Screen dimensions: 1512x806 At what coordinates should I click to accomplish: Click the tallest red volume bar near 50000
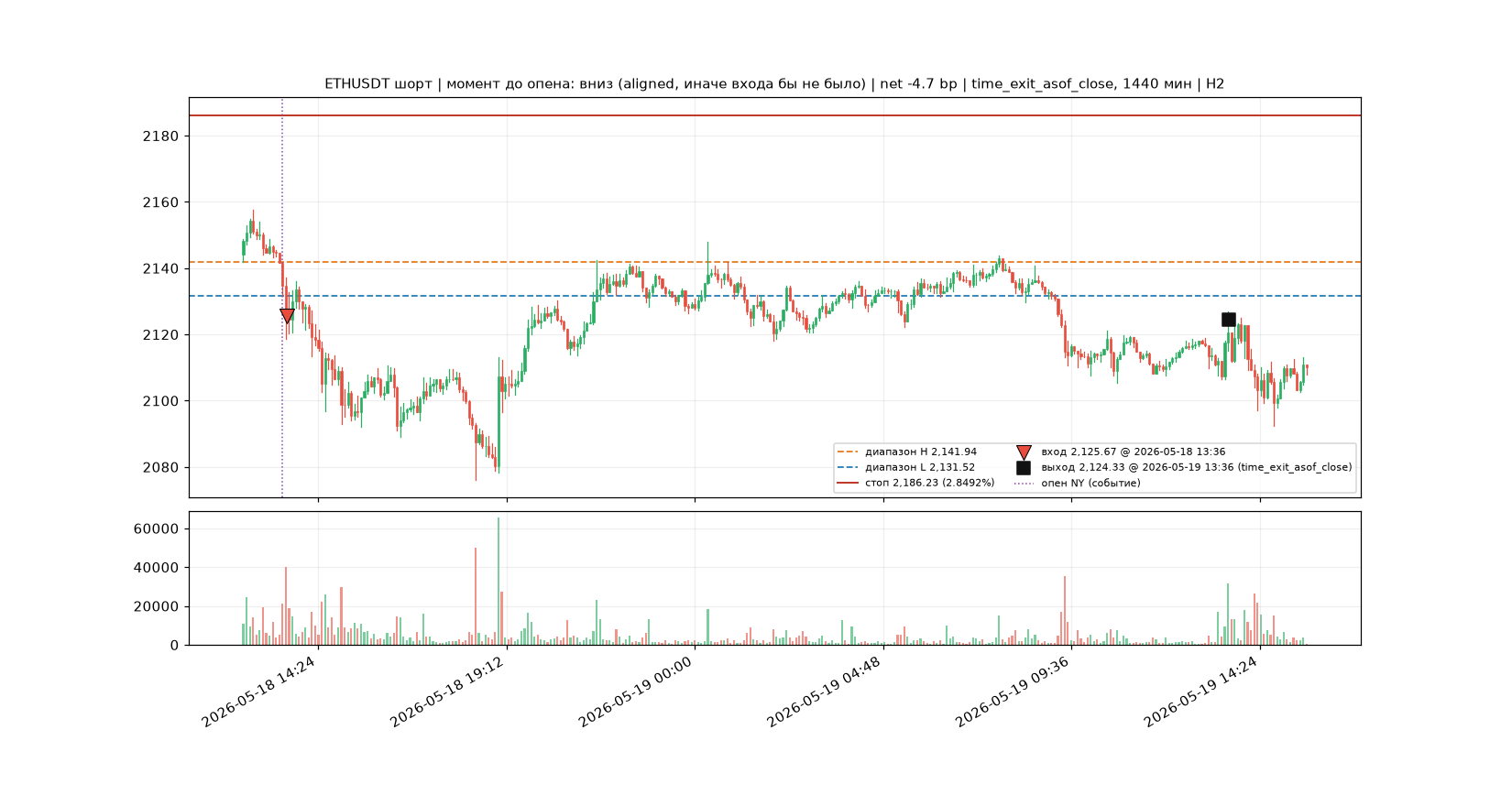[476, 596]
